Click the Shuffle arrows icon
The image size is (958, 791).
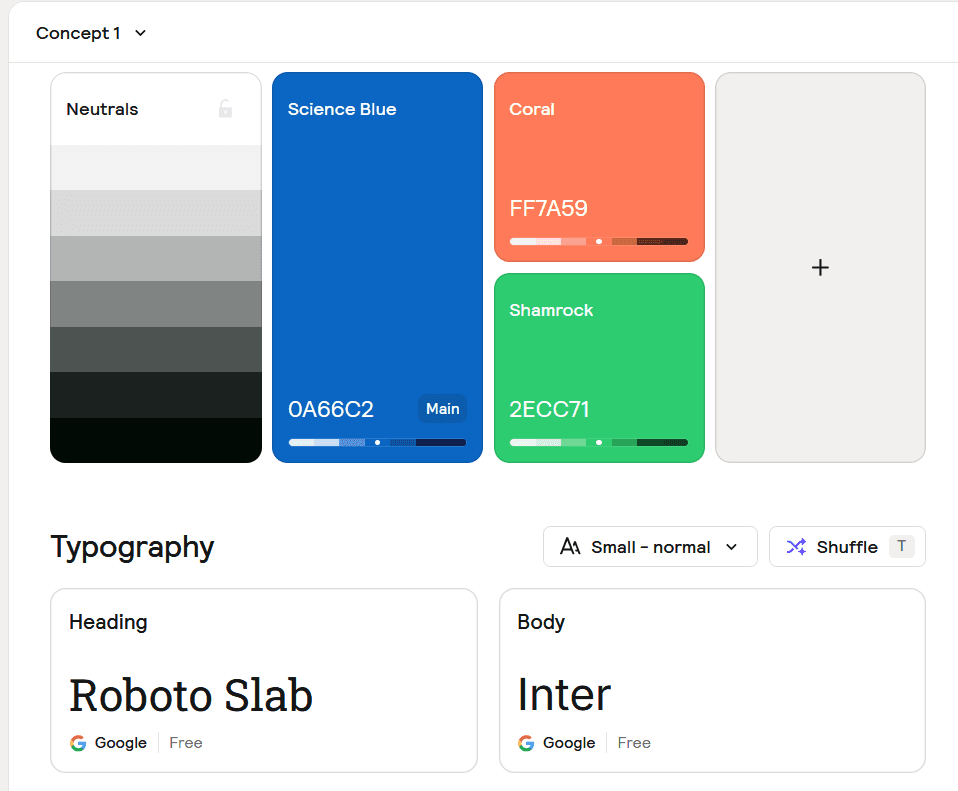pos(796,547)
